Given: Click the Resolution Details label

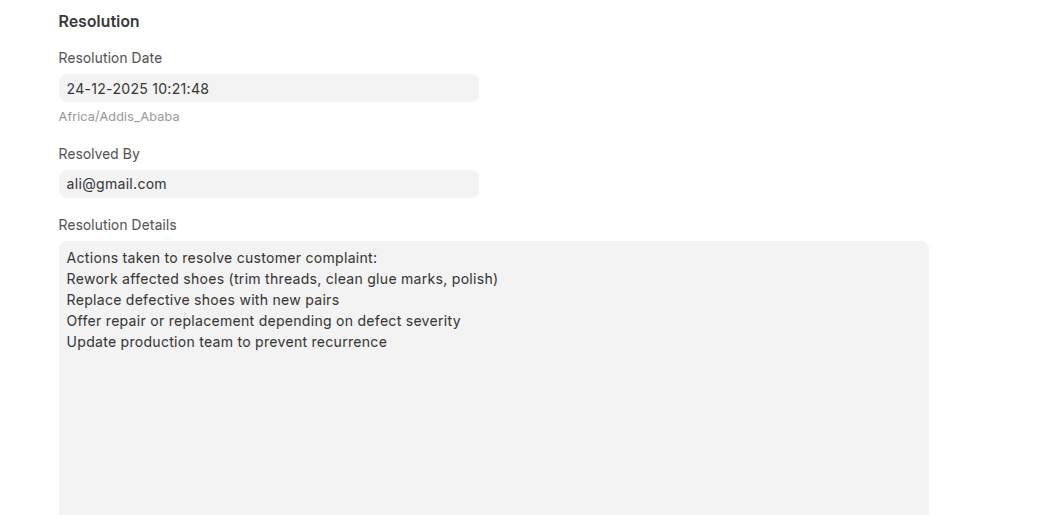Looking at the screenshot, I should (x=117, y=225).
